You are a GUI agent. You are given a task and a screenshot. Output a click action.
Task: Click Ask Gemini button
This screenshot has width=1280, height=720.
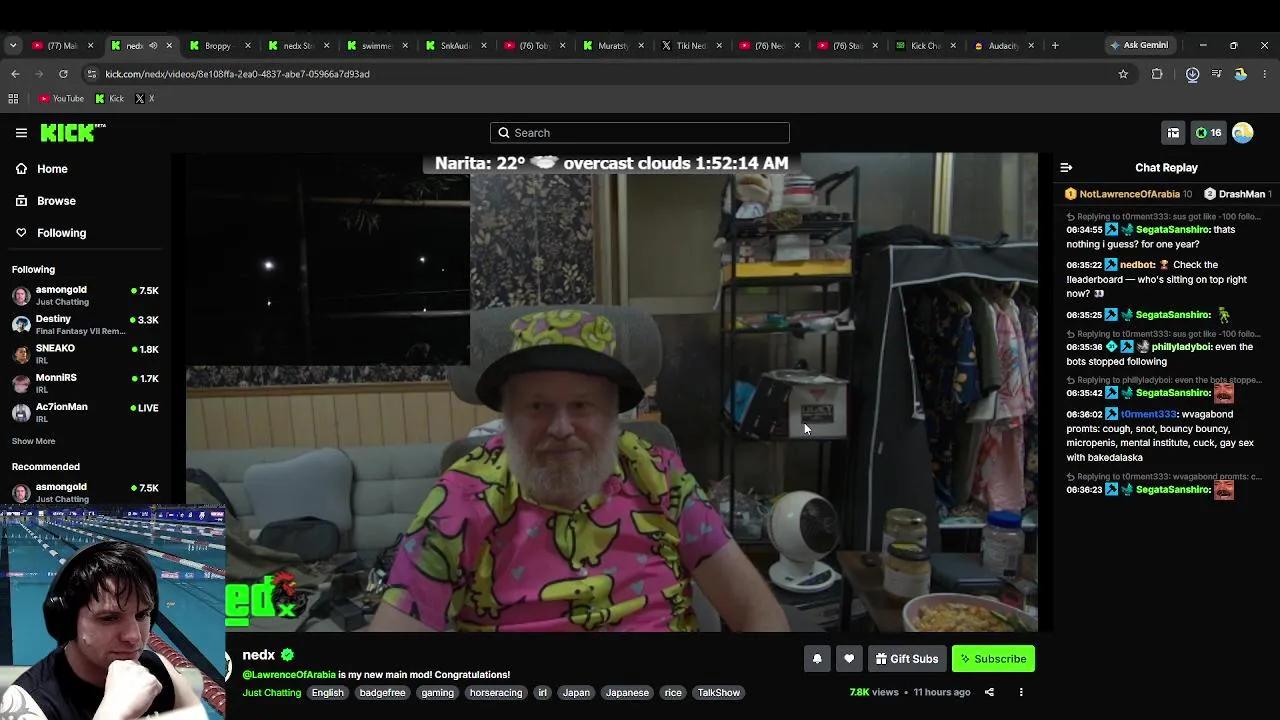click(x=1138, y=45)
